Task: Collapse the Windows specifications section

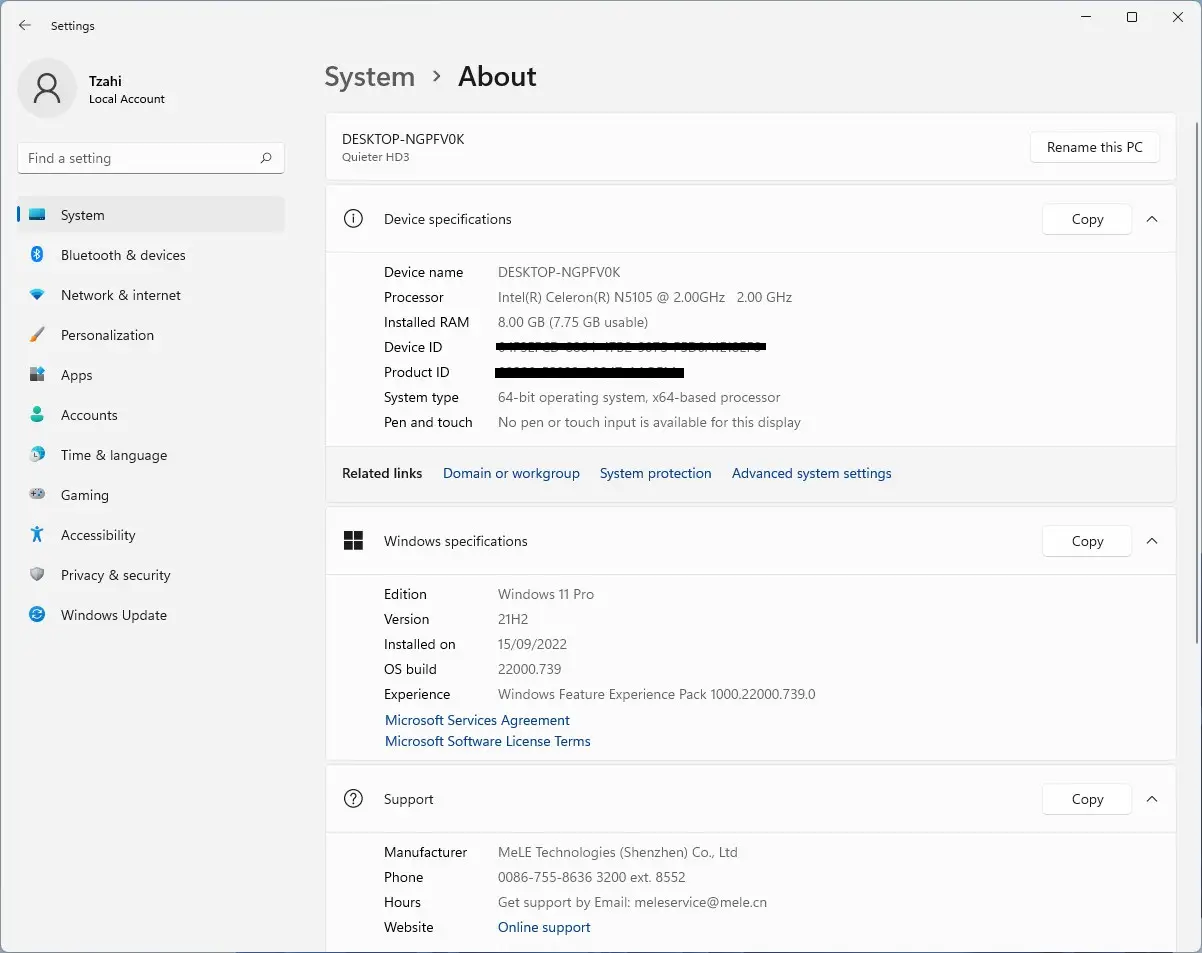Action: (x=1152, y=541)
